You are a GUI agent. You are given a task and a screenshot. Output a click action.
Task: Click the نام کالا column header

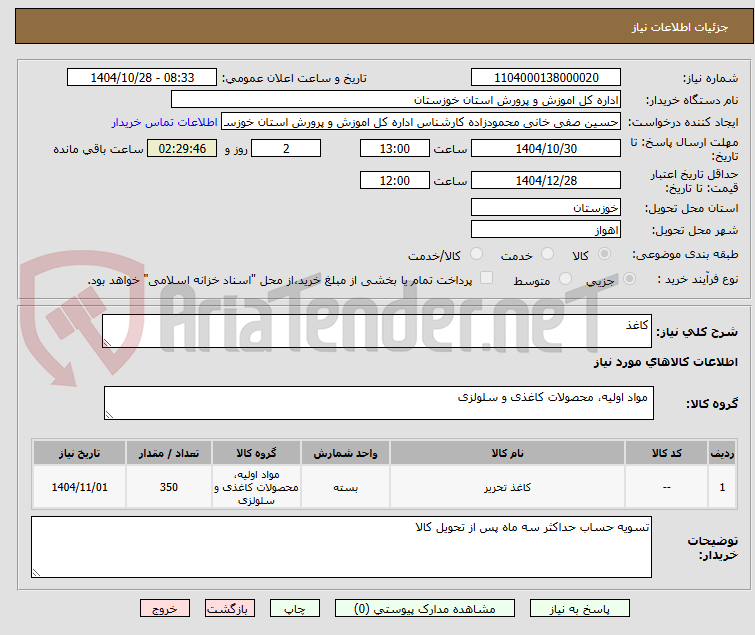point(507,453)
